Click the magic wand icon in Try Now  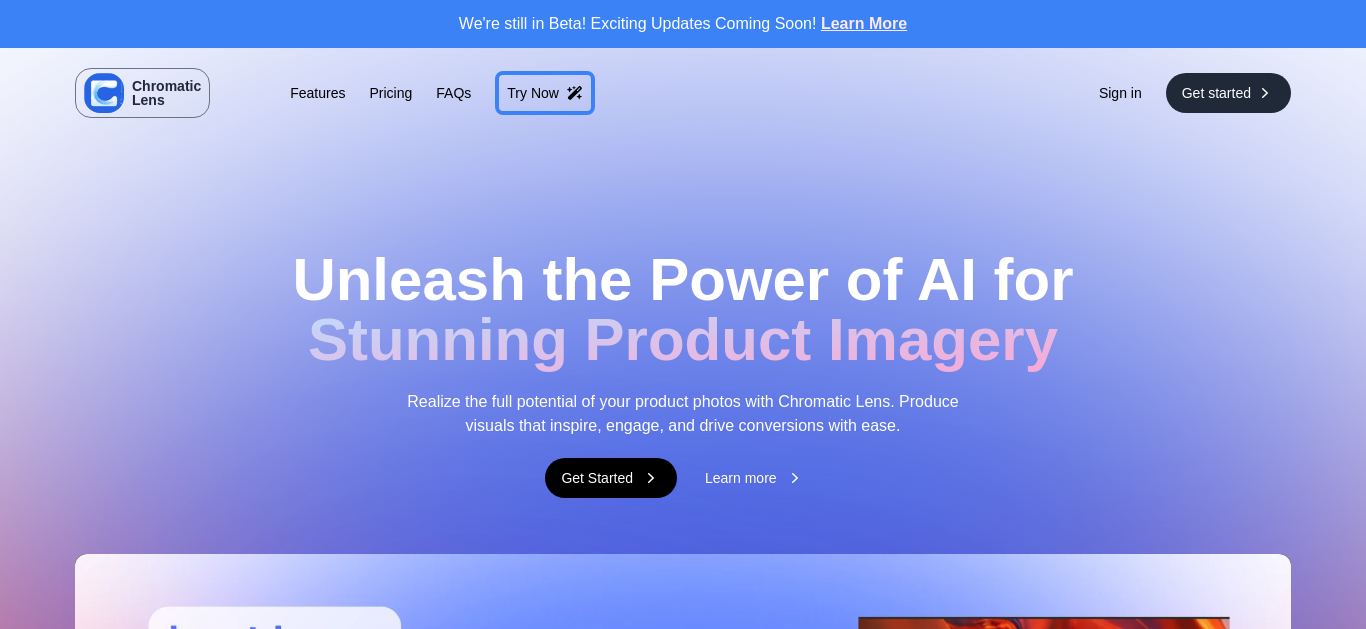(x=575, y=93)
